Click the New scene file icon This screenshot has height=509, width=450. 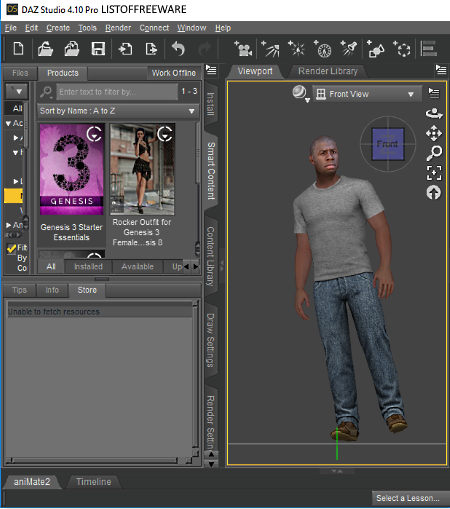pos(18,49)
